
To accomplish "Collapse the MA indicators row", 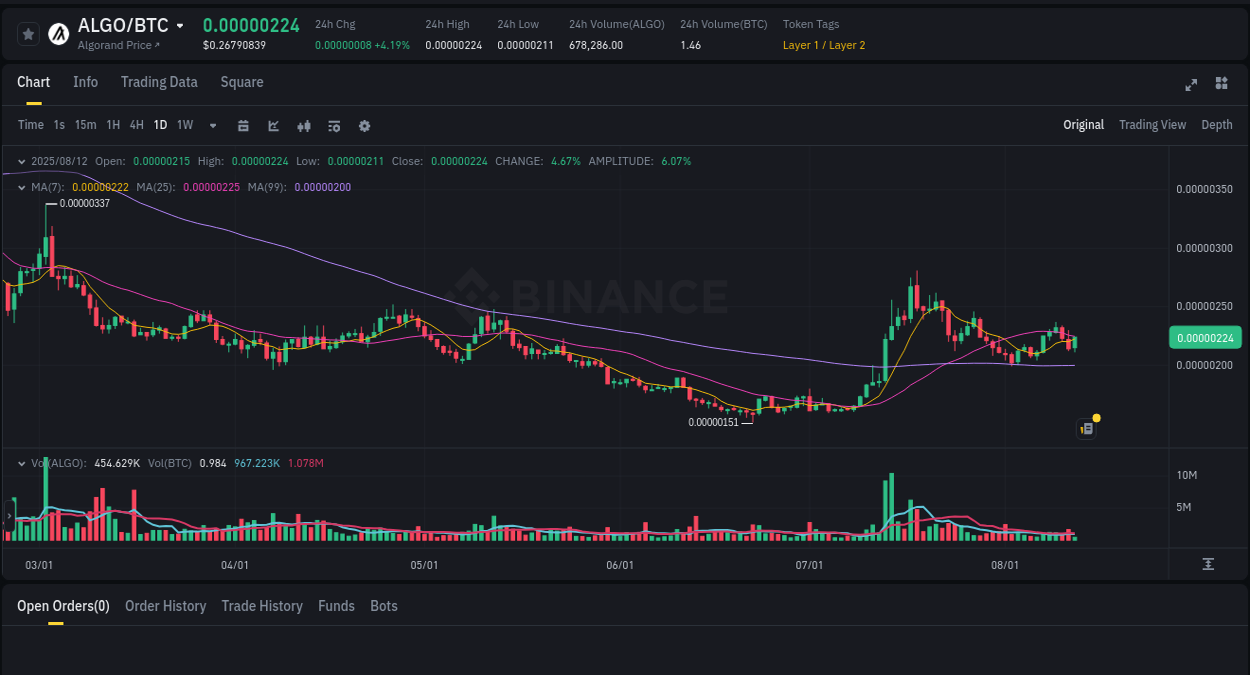I will 20,186.
